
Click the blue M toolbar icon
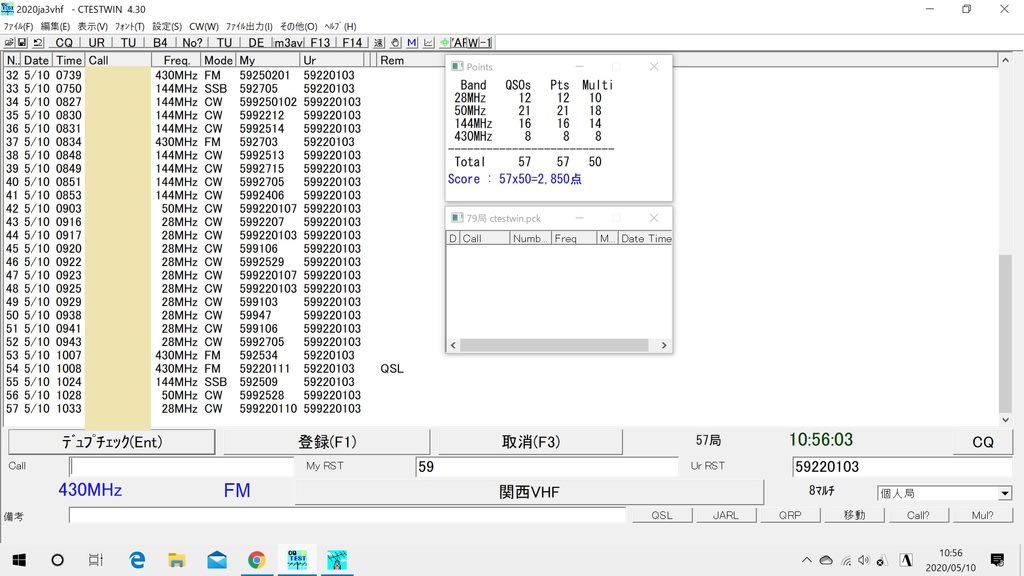pos(411,42)
